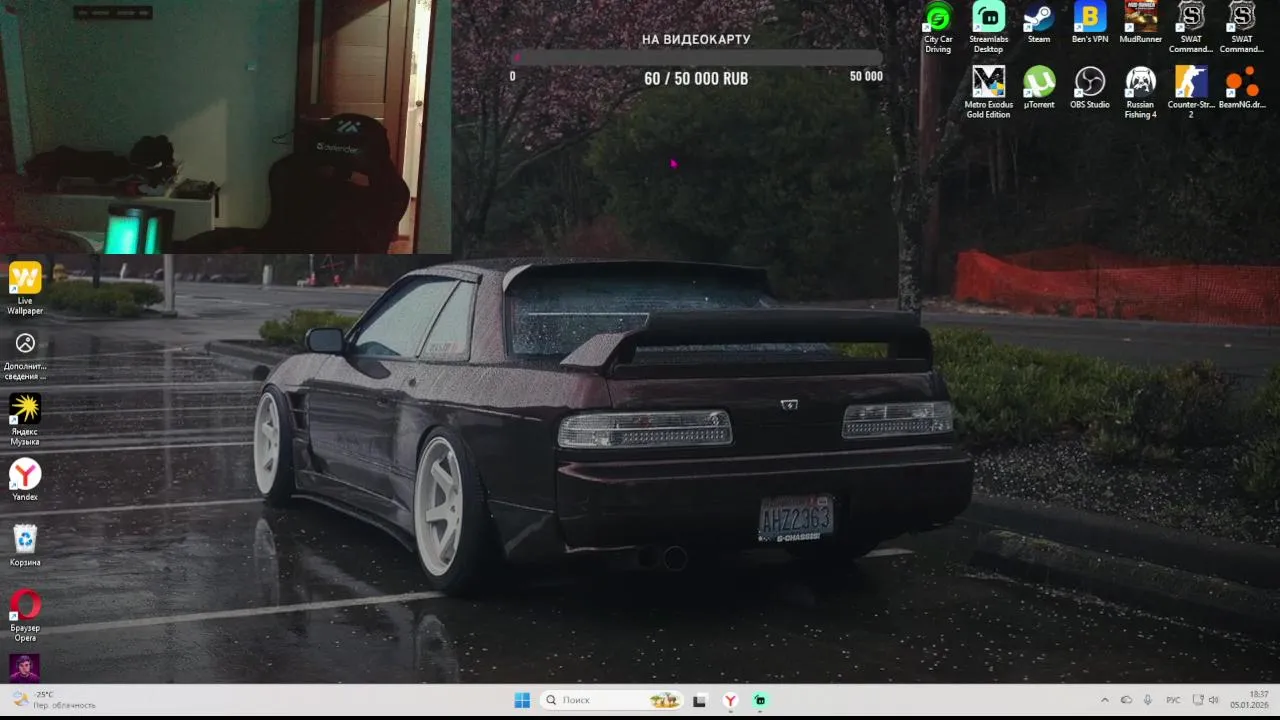Open the Metro Exodus Gold Edition shortcut
1280x720 pixels.
(x=988, y=93)
